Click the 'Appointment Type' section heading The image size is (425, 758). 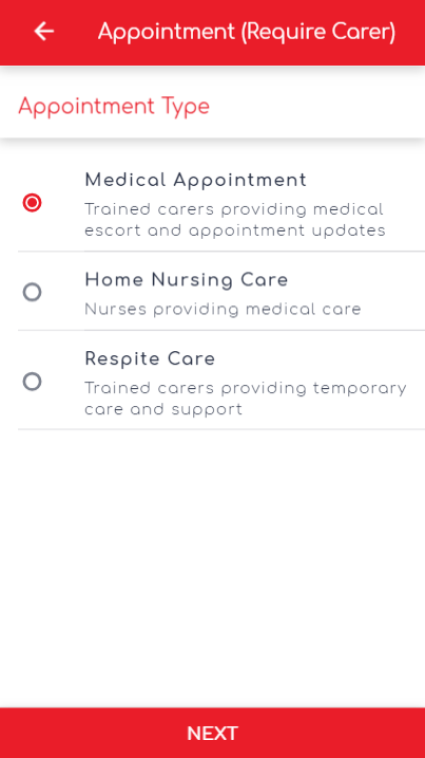[114, 107]
